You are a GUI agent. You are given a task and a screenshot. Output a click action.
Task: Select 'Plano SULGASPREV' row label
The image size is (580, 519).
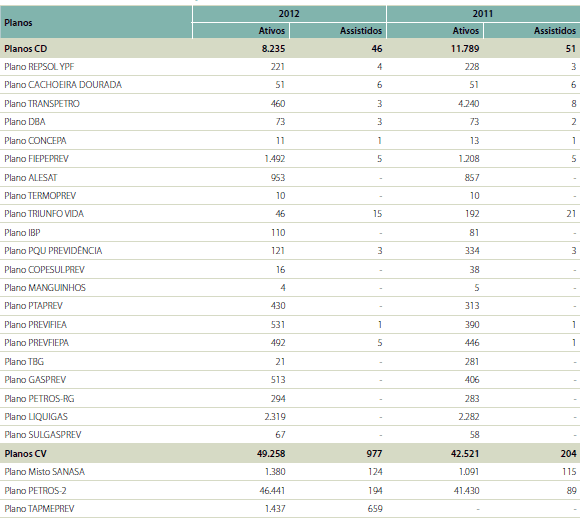pos(43,435)
